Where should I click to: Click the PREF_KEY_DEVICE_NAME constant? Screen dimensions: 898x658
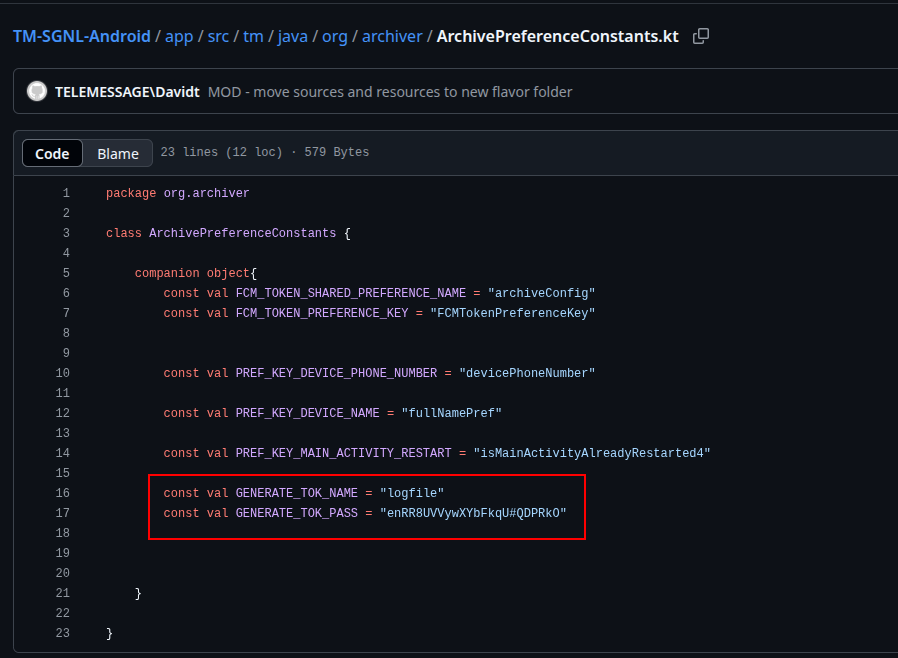[x=308, y=413]
